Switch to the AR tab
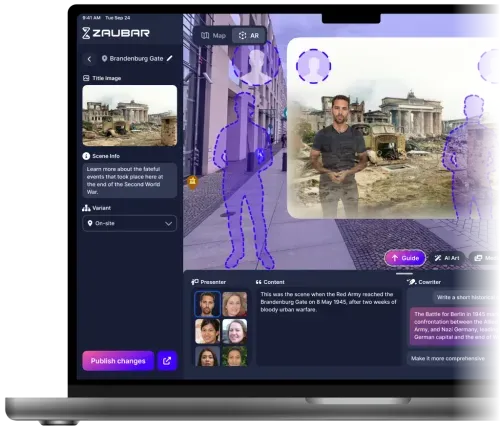Viewport: 500px width, 433px height. tap(249, 36)
